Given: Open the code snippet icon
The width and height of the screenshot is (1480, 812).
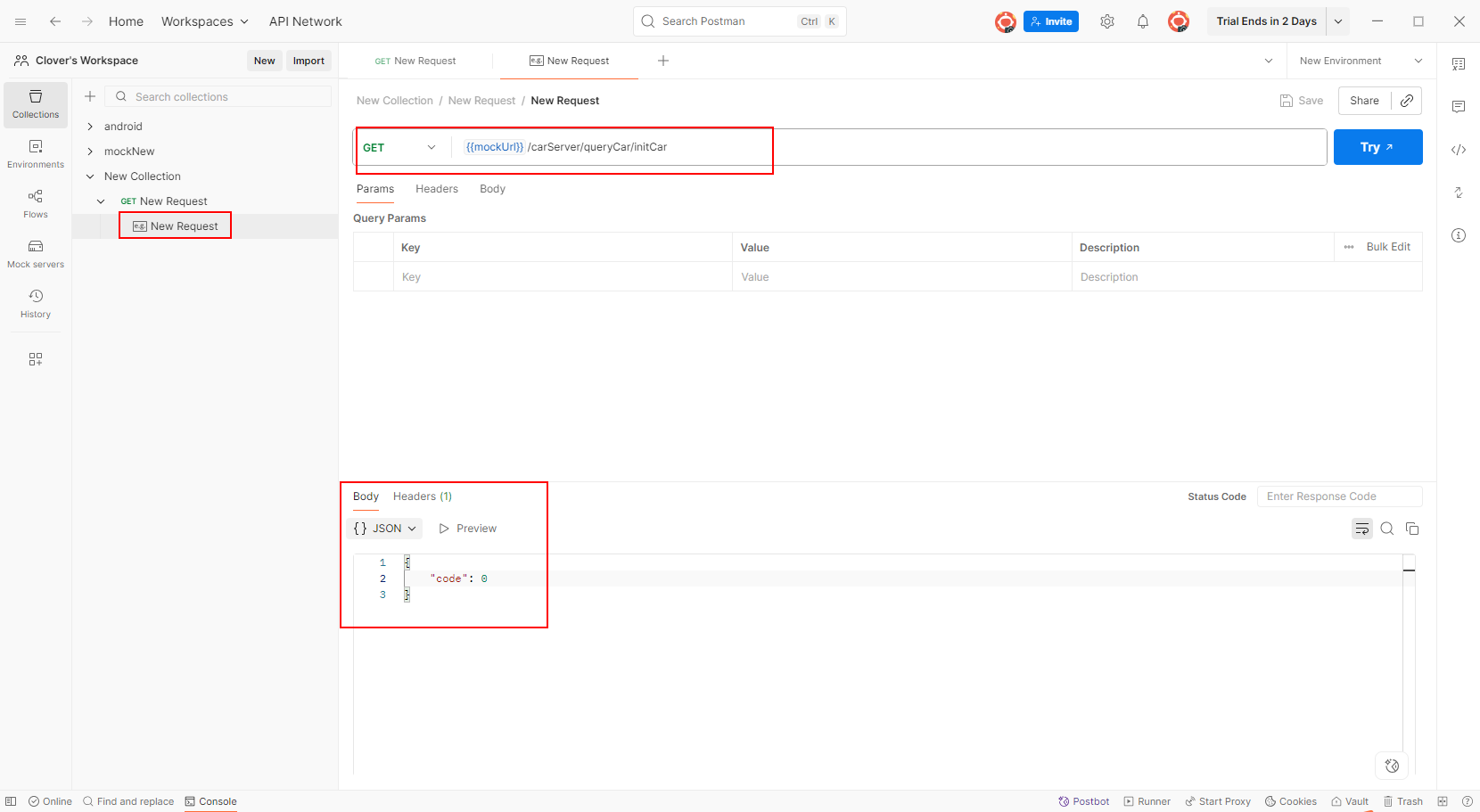Looking at the screenshot, I should pos(1459,150).
